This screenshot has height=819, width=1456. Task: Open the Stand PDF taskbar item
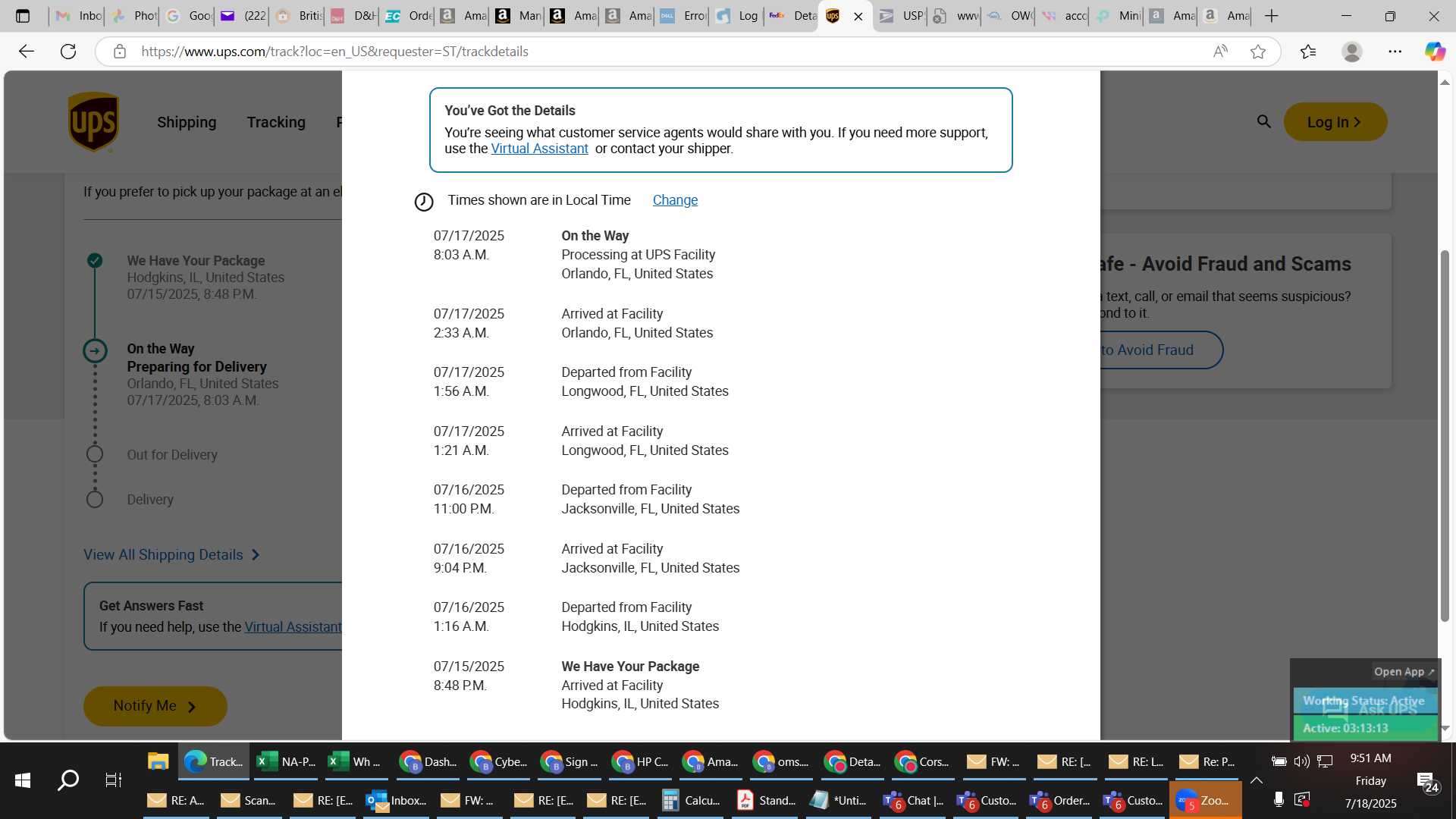pyautogui.click(x=767, y=800)
